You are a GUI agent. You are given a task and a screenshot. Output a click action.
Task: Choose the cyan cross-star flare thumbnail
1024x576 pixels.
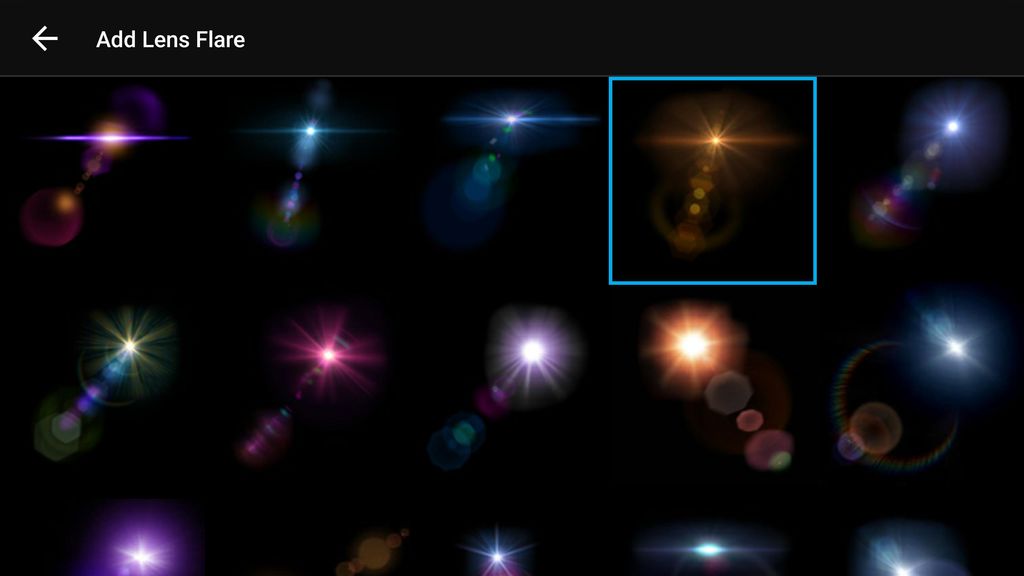coord(306,181)
